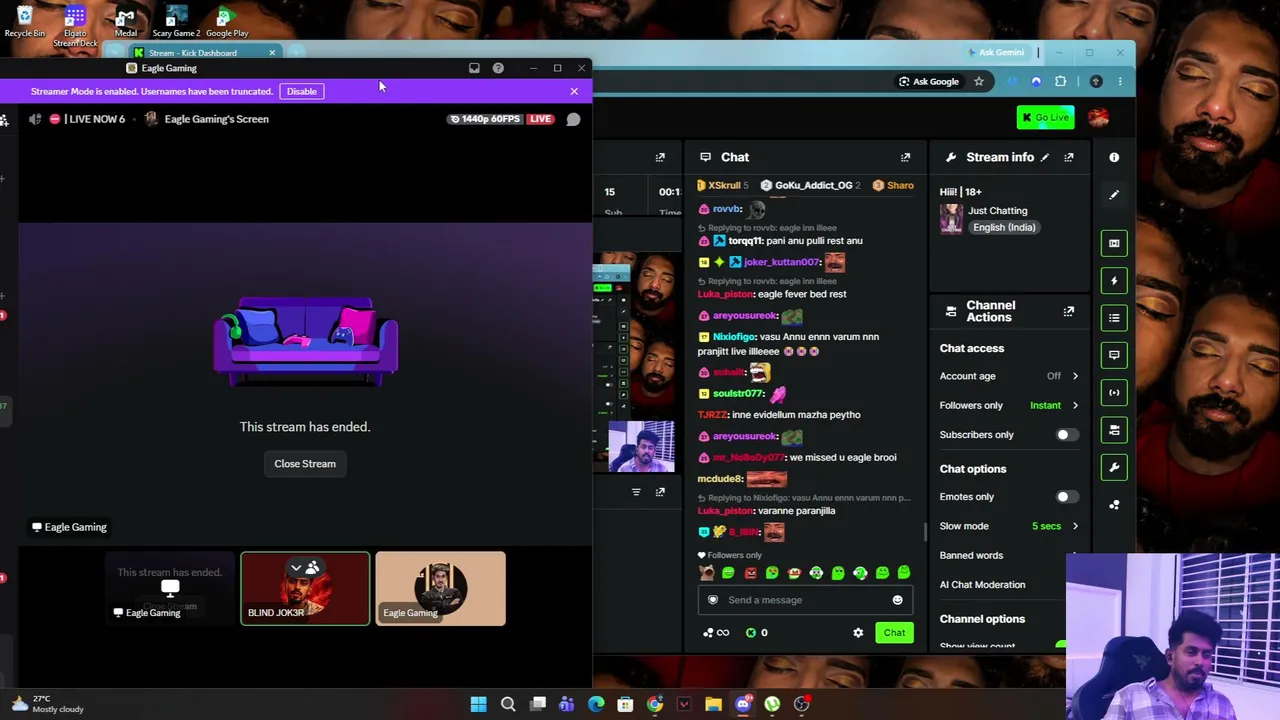Click the Ask Google button in Chrome

[x=929, y=82]
